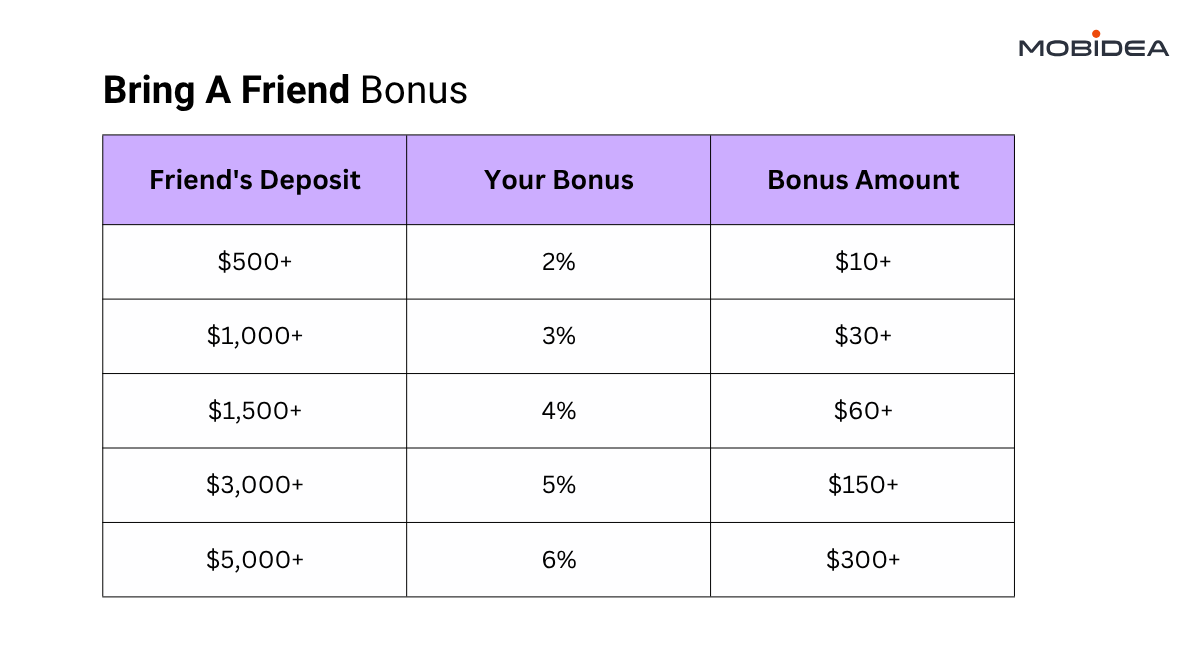This screenshot has width=1200, height=668.
Task: Select the $1,000+ deposit cell
Action: (255, 336)
